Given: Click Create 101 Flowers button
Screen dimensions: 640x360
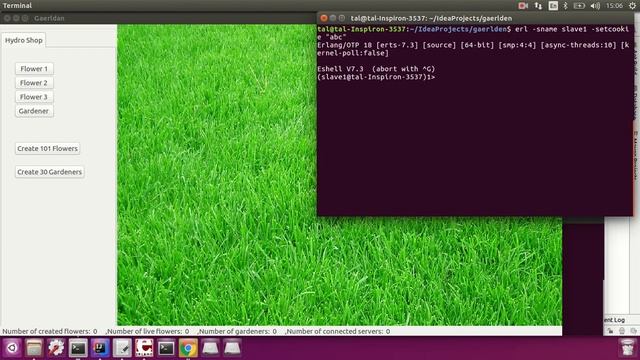Looking at the screenshot, I should tap(47, 149).
